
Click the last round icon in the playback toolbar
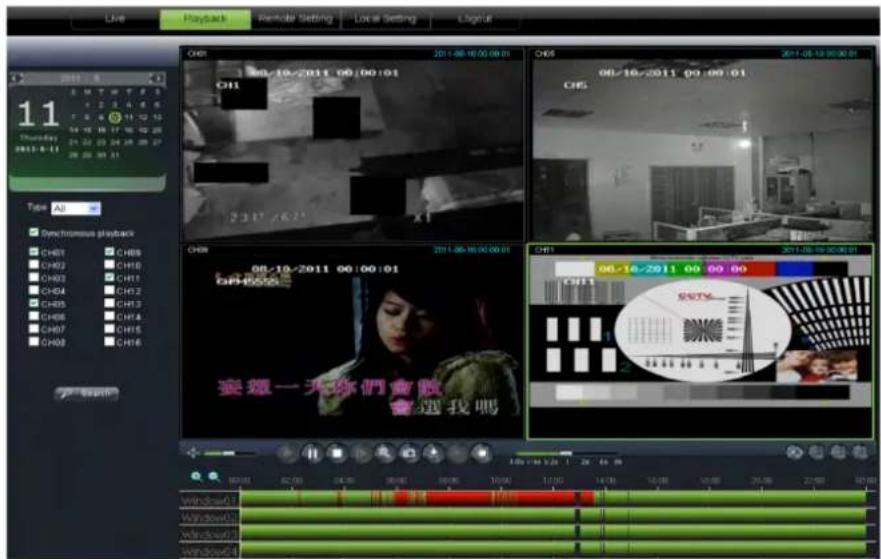coord(482,453)
